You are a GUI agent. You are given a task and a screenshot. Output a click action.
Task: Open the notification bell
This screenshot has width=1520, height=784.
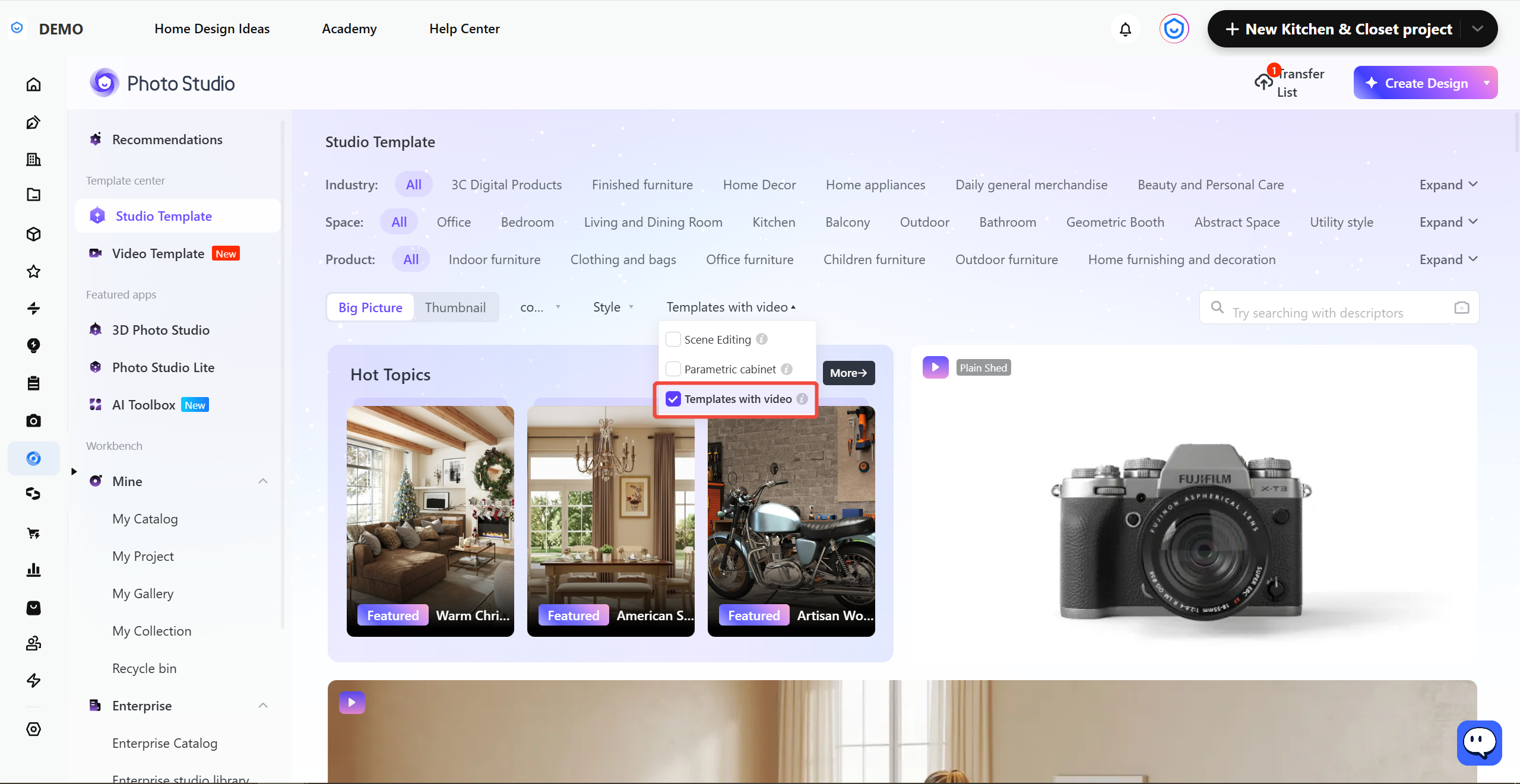pos(1125,29)
